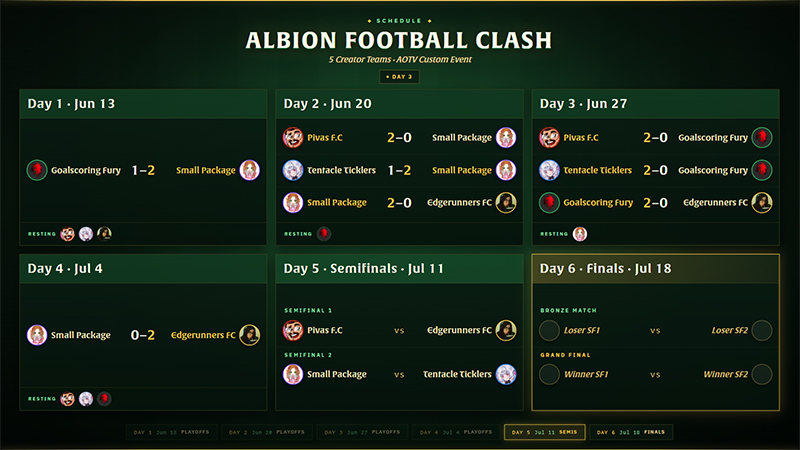Click the empty Winner SF2 team placeholder
Image resolution: width=800 pixels, height=450 pixels.
coord(762,374)
